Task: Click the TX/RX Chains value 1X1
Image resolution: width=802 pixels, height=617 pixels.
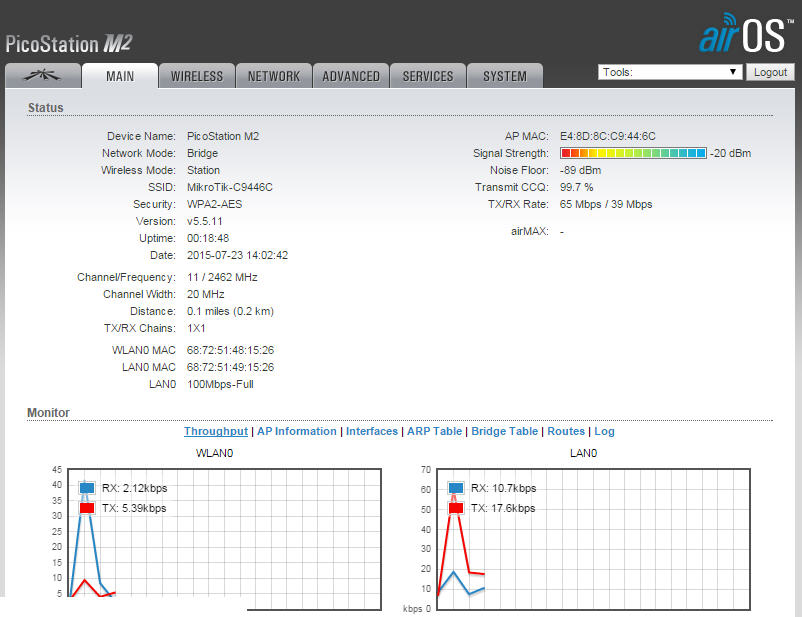Action: point(196,328)
